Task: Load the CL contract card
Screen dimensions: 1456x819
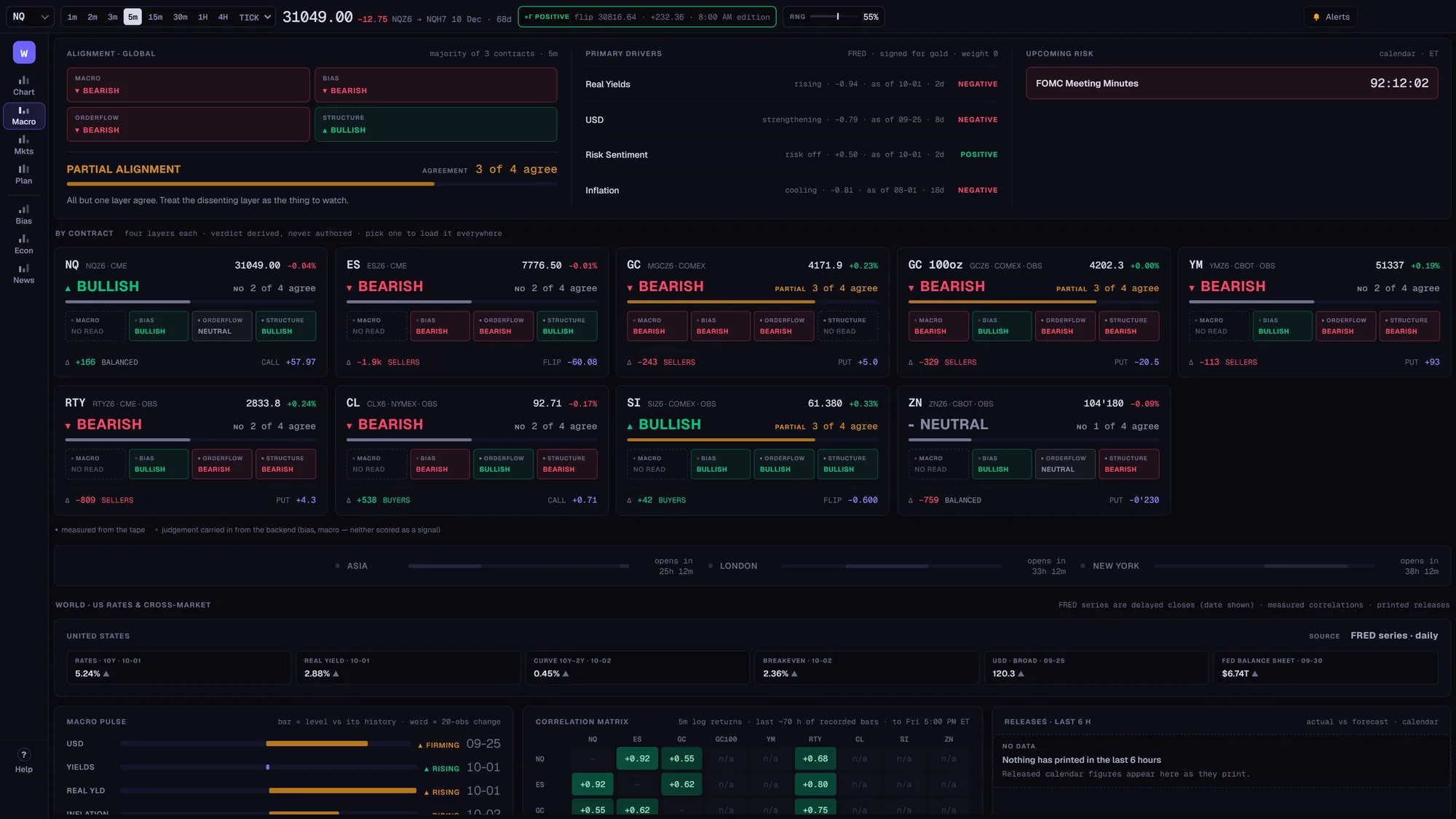Action: click(472, 451)
